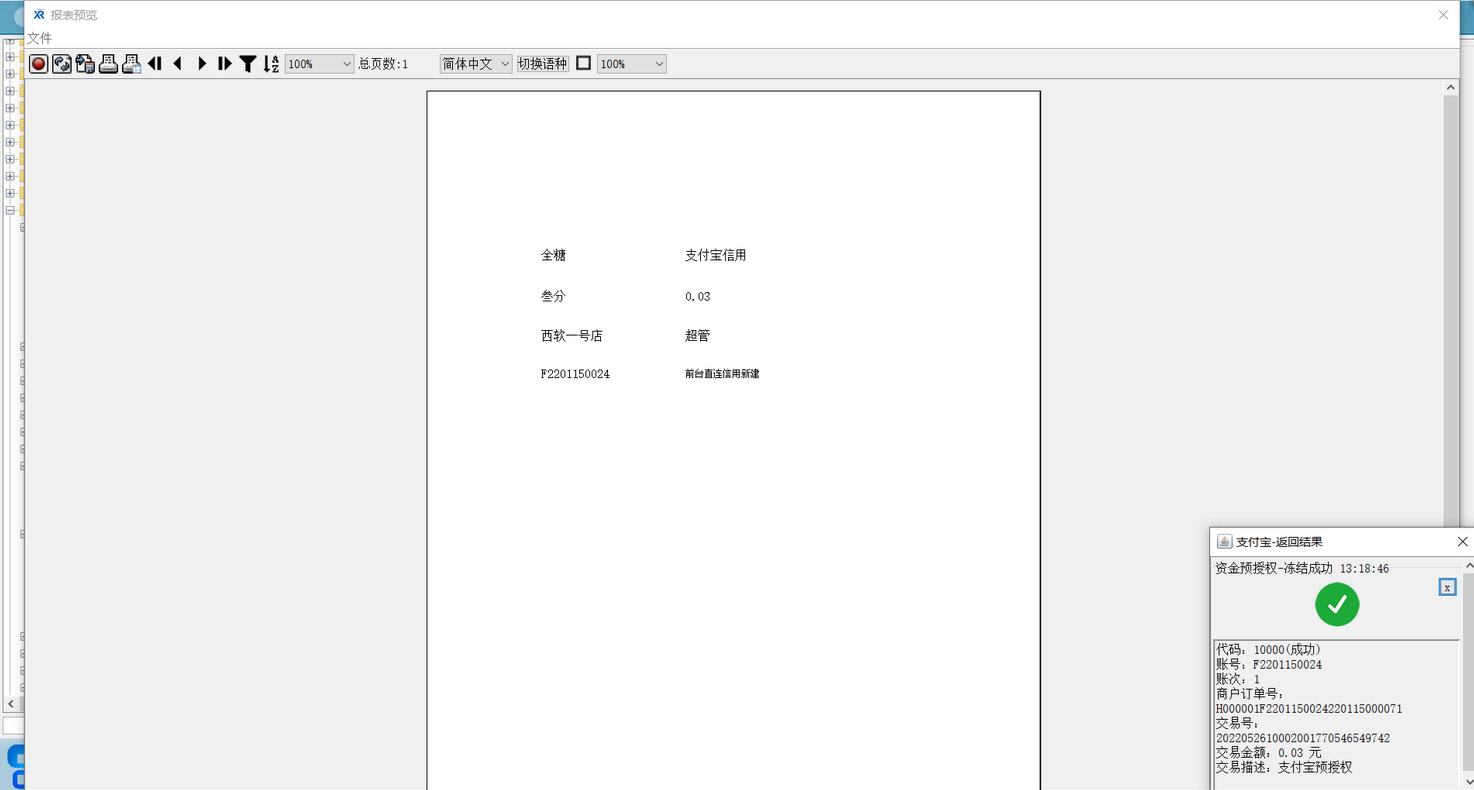The width and height of the screenshot is (1474, 790).
Task: Click the print icon
Action: [x=108, y=64]
